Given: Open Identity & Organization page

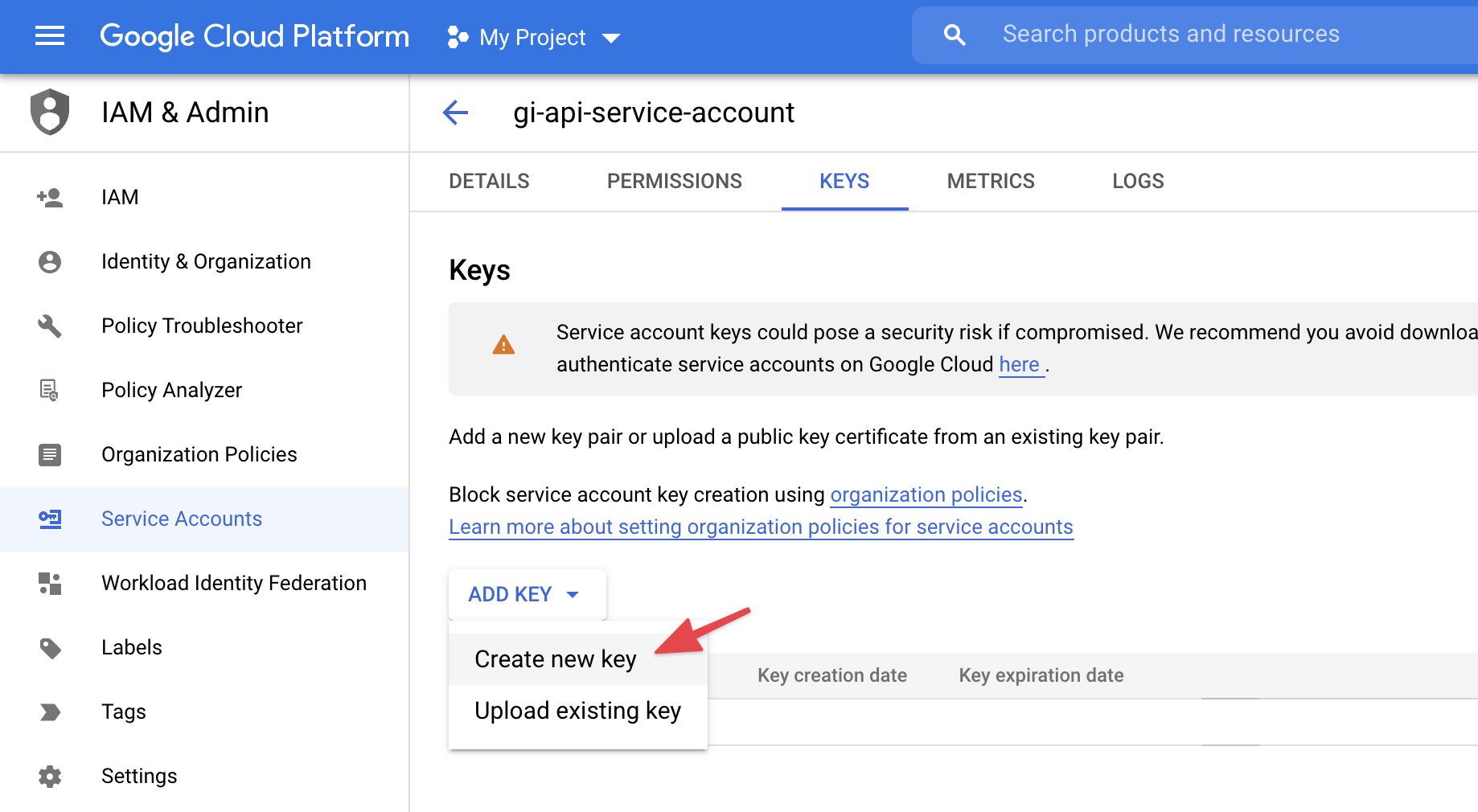Looking at the screenshot, I should pos(204,261).
